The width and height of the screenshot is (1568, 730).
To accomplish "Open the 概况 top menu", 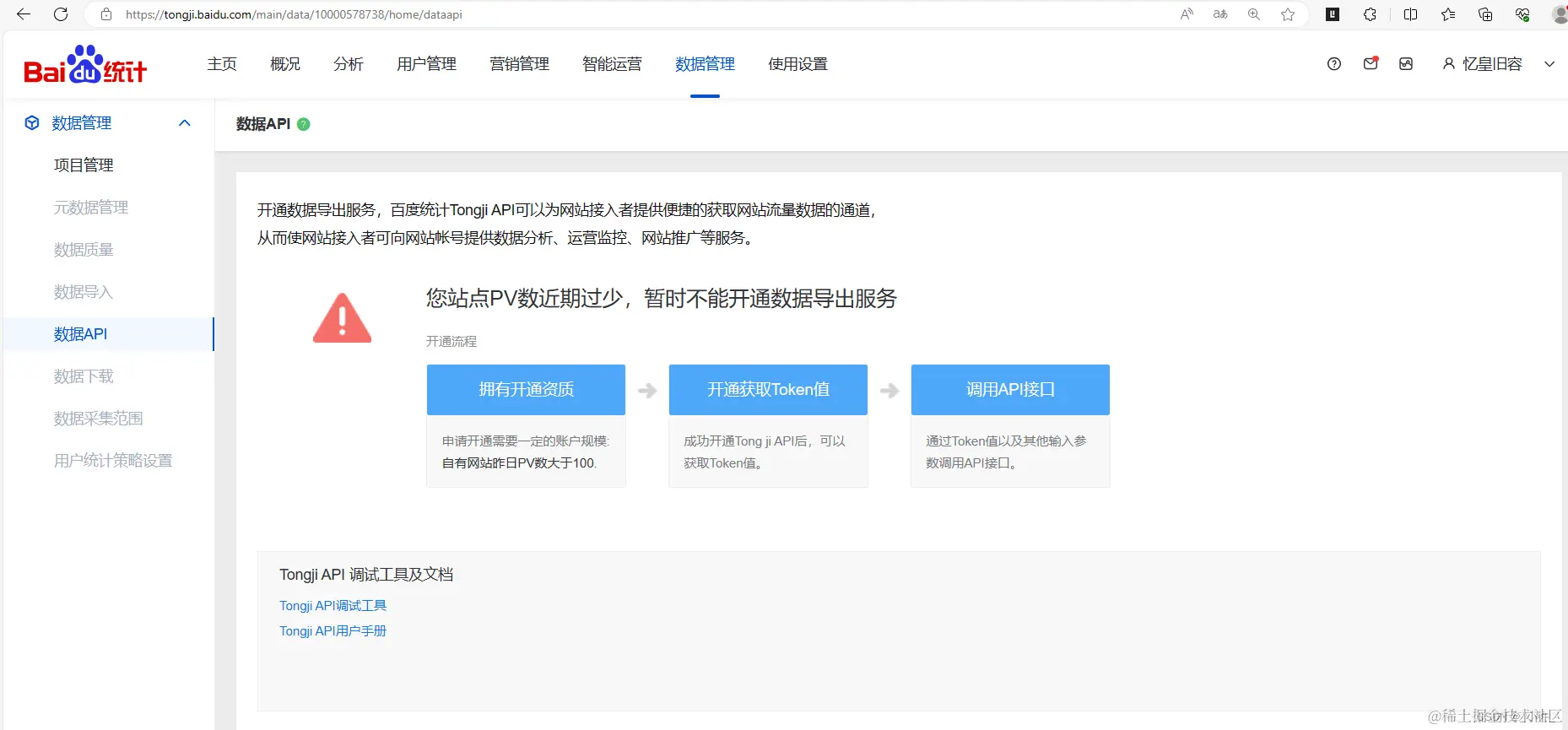I will tap(285, 64).
